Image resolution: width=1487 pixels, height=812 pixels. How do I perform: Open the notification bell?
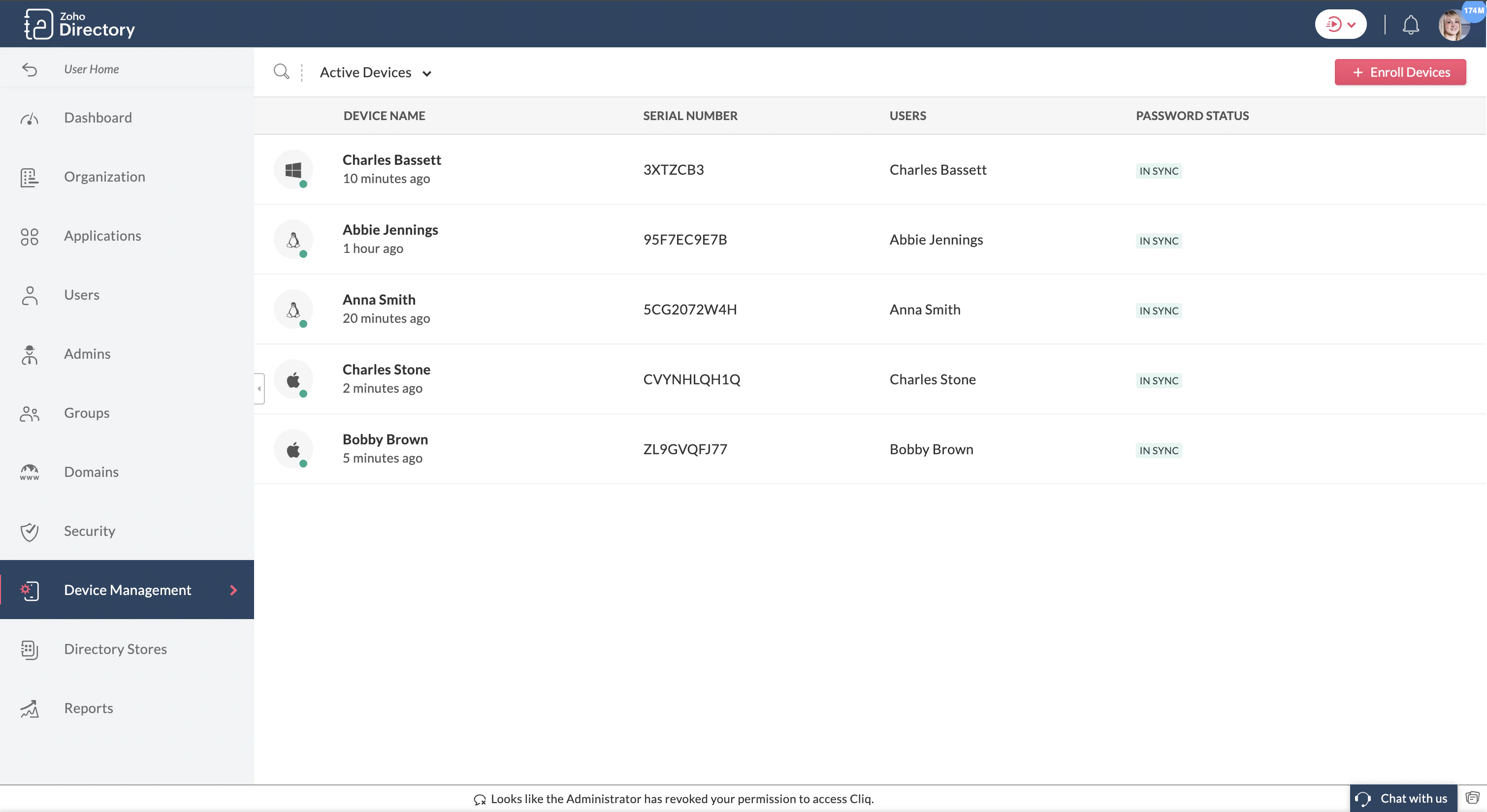click(1411, 24)
